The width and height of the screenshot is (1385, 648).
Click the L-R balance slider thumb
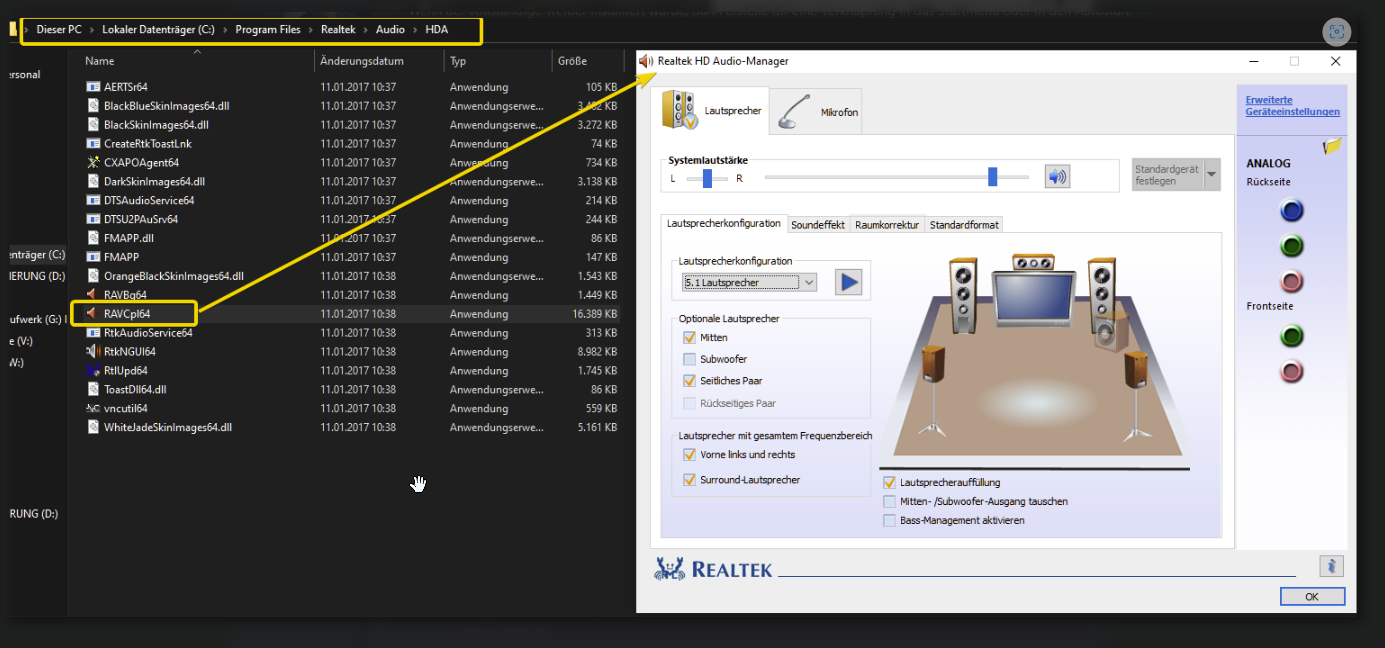click(x=707, y=178)
